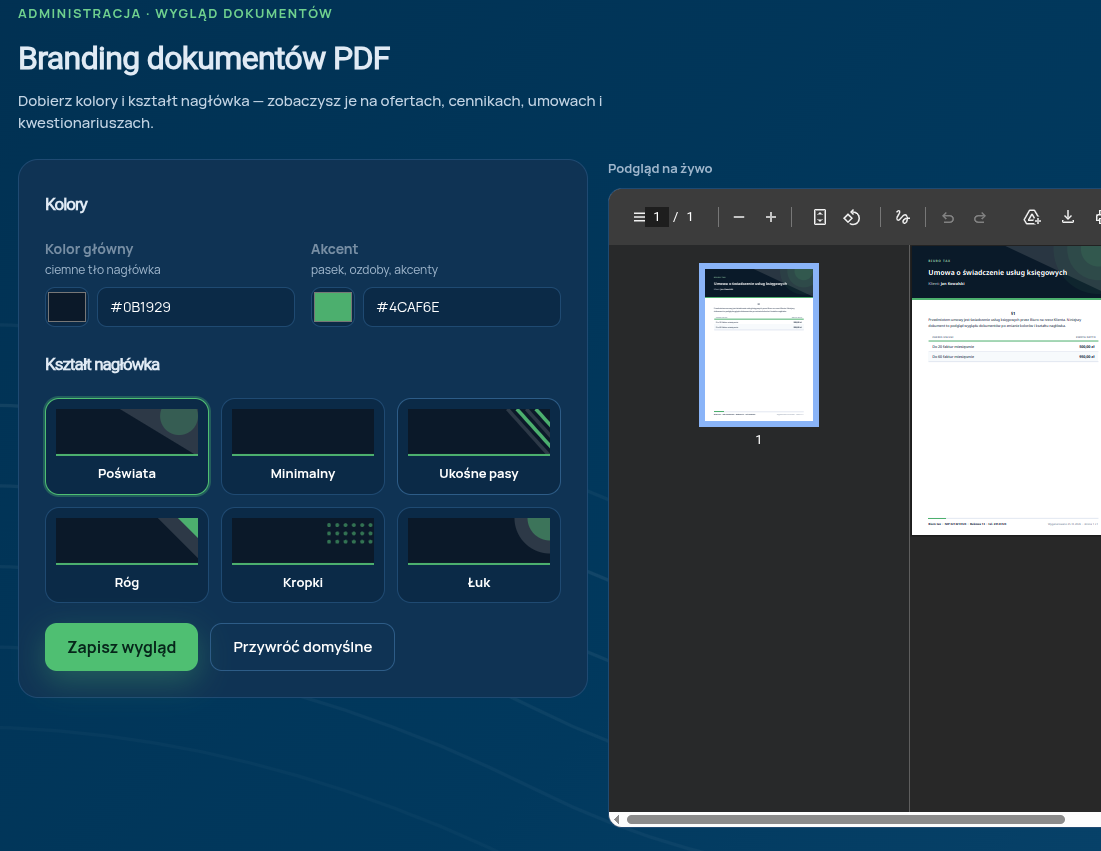The height and width of the screenshot is (851, 1101).
Task: Edit the #0B1929 hex color field
Action: coord(196,307)
